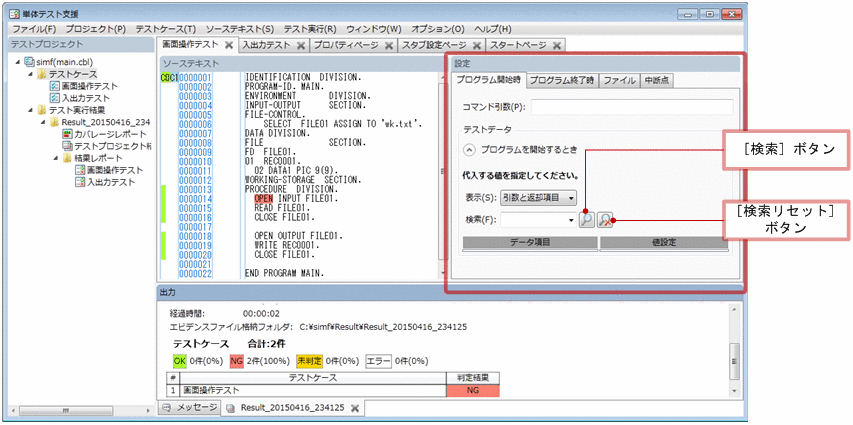This screenshot has width=853, height=425.
Task: Select 入出力テスト under テストケース
Action: click(85, 98)
